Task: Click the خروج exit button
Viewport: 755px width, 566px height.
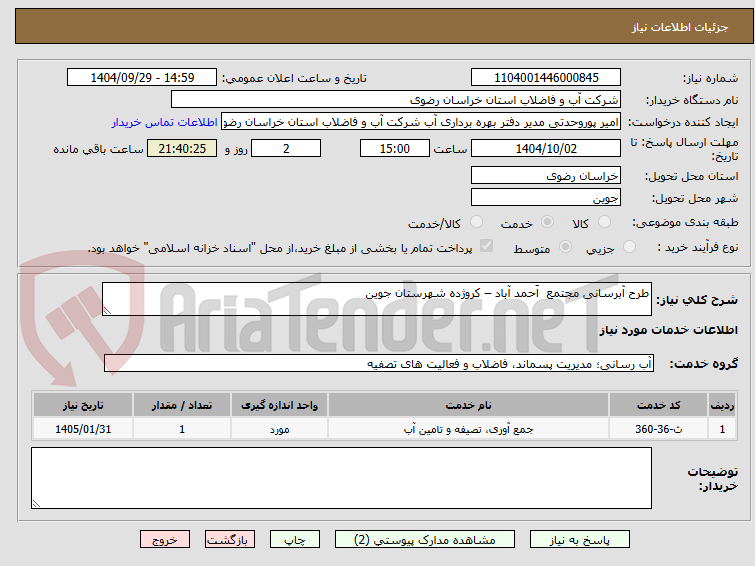Action: coord(165,540)
